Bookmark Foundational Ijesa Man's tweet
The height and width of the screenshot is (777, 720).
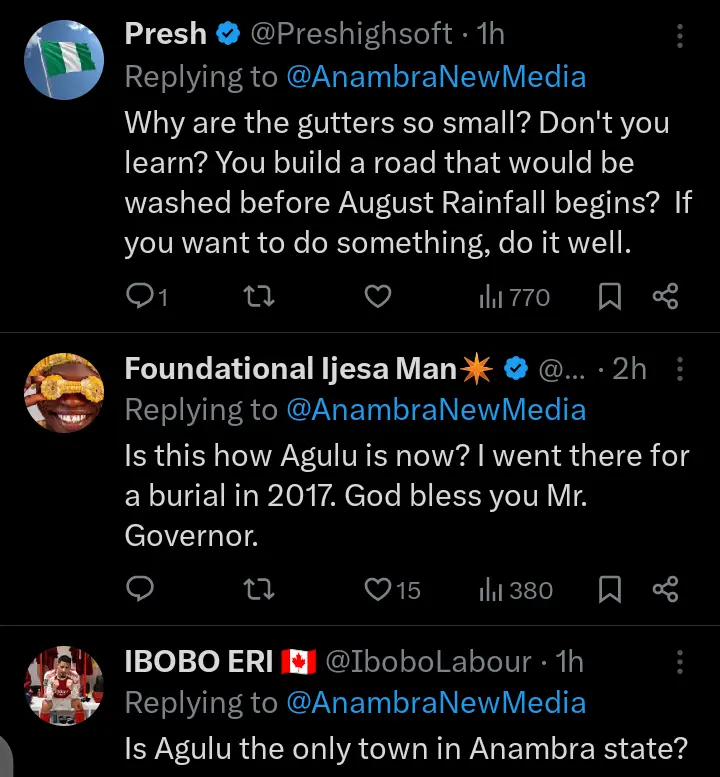[609, 589]
